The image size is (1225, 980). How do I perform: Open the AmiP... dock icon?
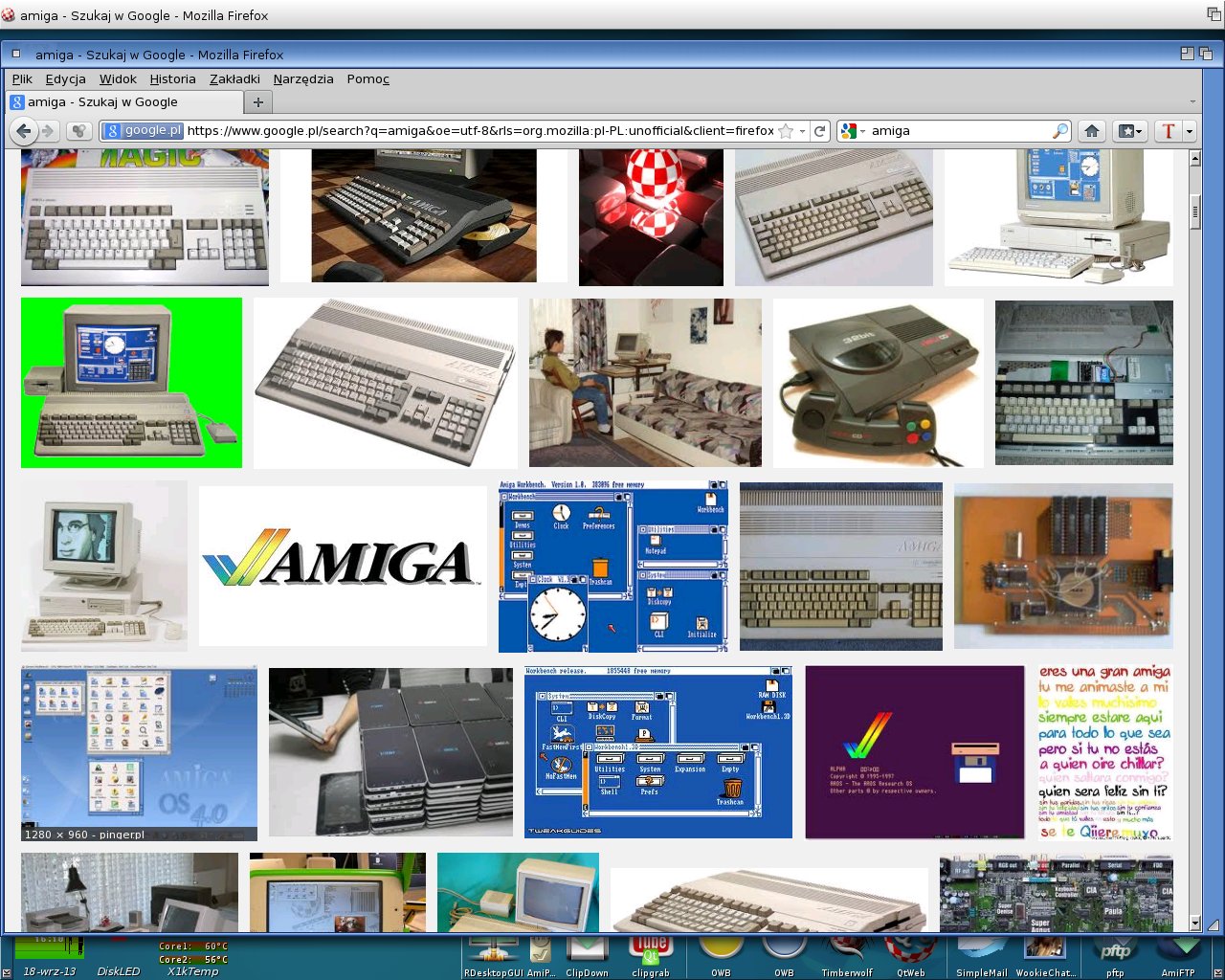point(540,955)
